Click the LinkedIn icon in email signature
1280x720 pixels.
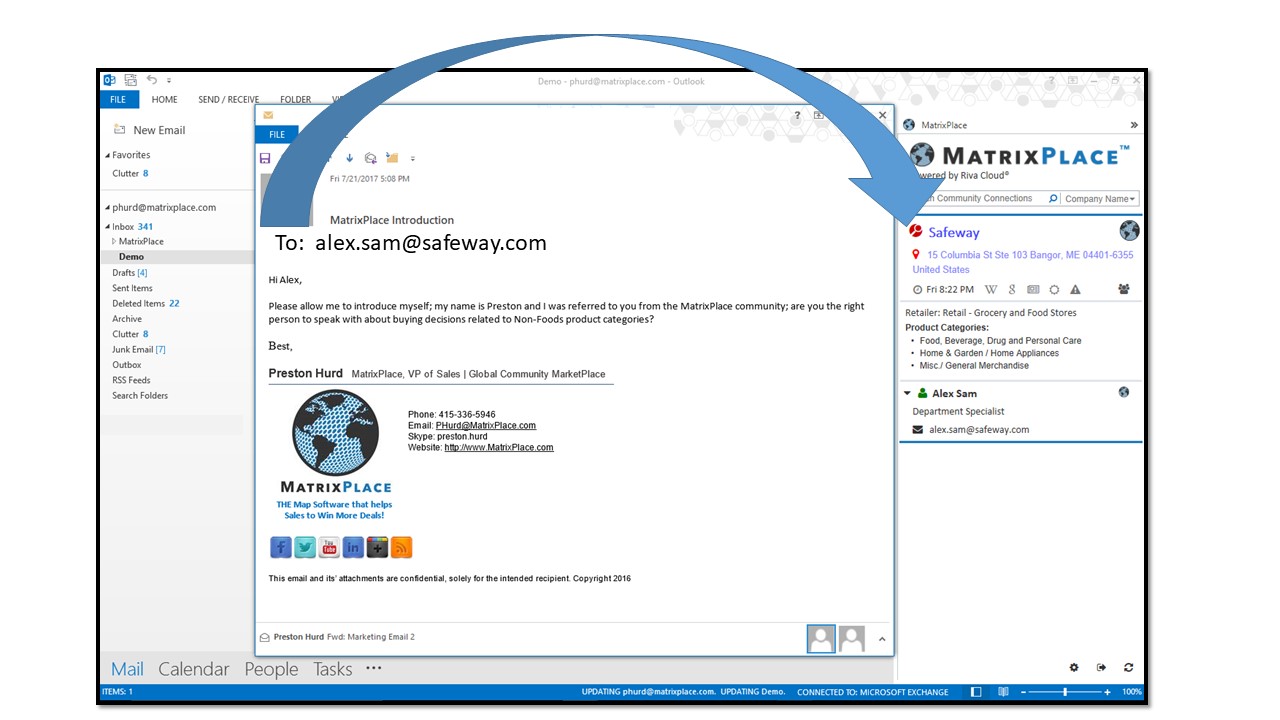[353, 547]
